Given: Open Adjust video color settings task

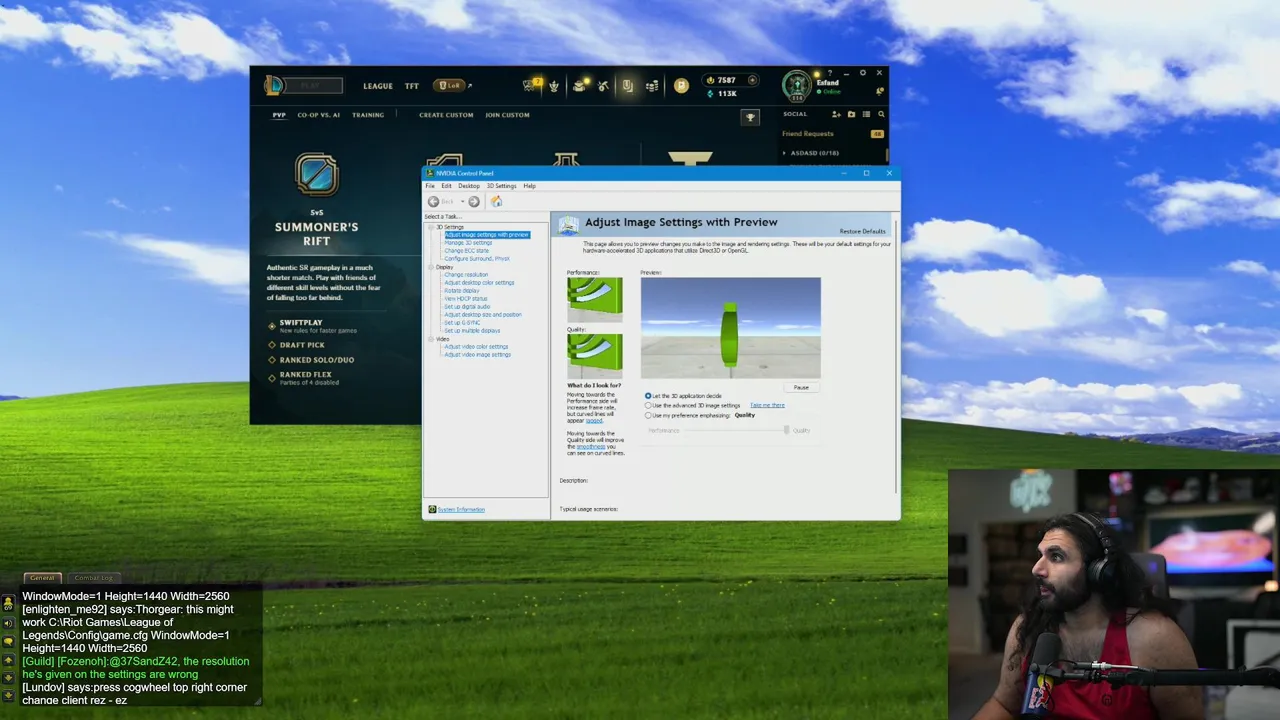Looking at the screenshot, I should (x=476, y=347).
